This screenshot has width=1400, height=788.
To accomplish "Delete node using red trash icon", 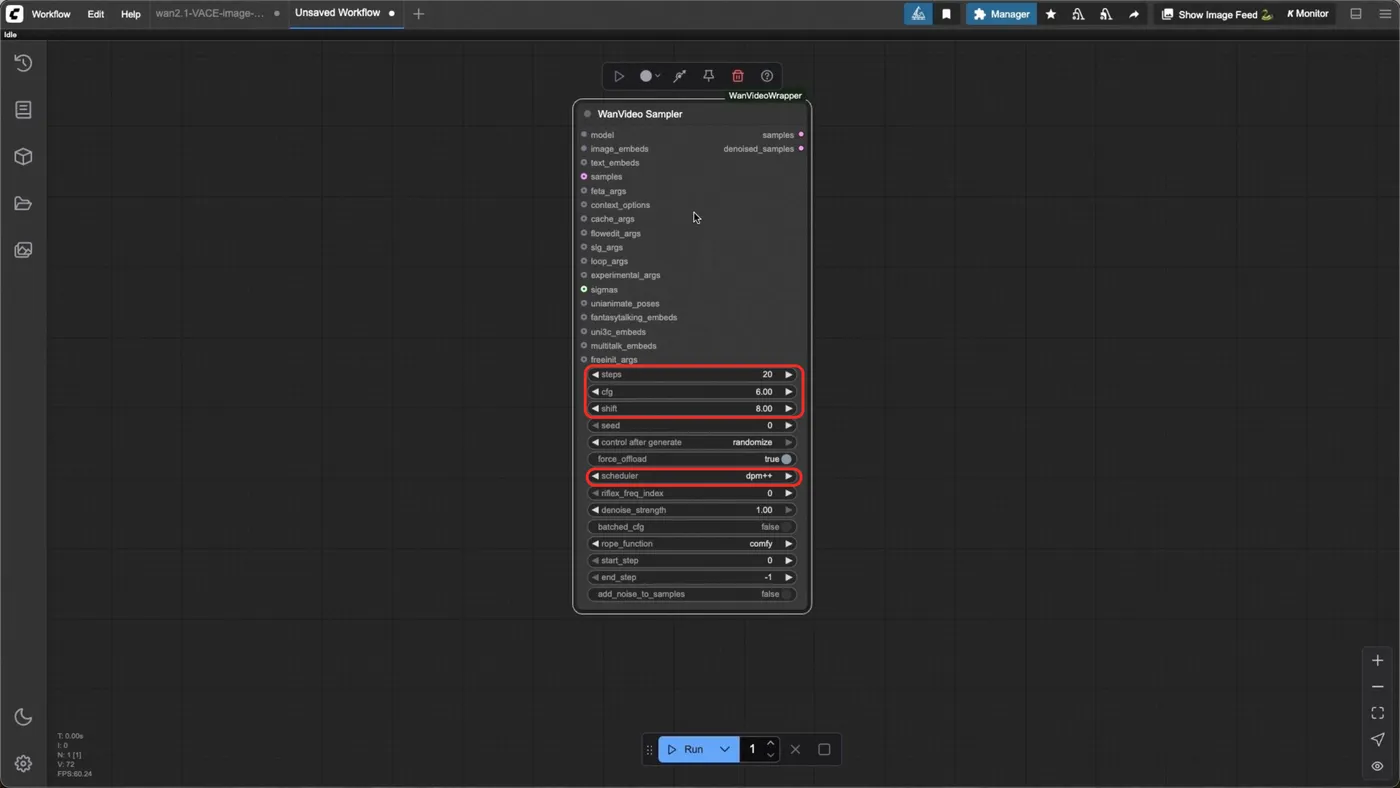I will pos(738,76).
